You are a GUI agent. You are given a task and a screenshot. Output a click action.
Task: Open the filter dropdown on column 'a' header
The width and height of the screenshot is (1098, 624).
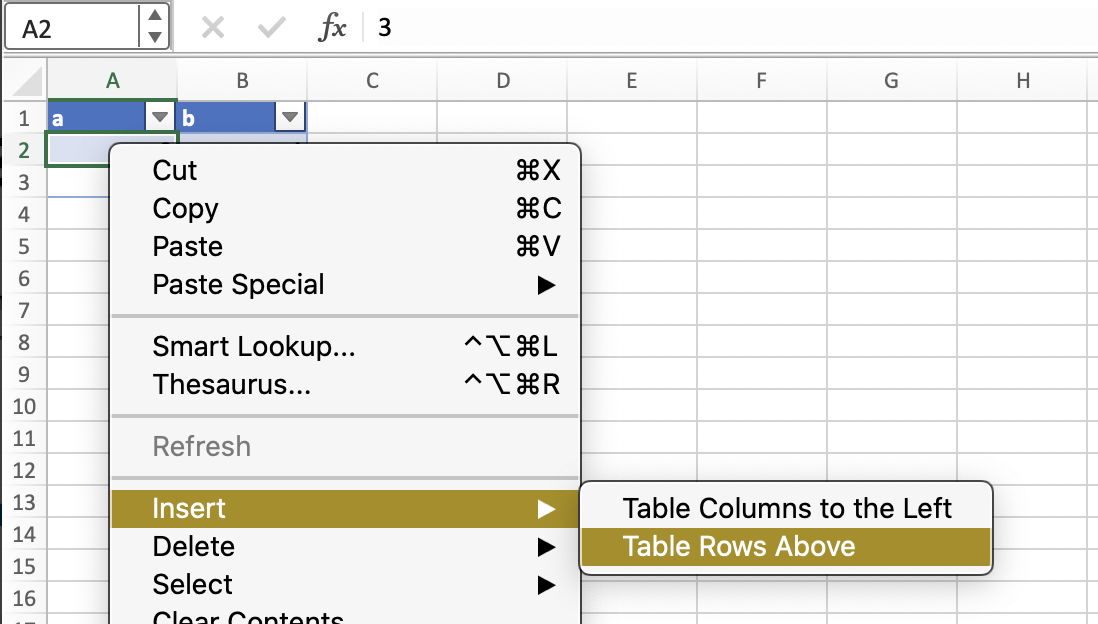160,116
